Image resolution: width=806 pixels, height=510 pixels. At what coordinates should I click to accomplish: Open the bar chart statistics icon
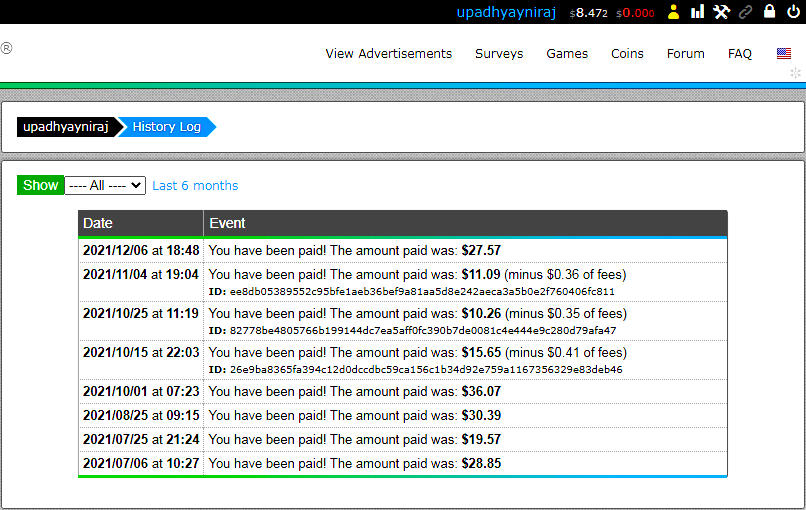click(698, 12)
